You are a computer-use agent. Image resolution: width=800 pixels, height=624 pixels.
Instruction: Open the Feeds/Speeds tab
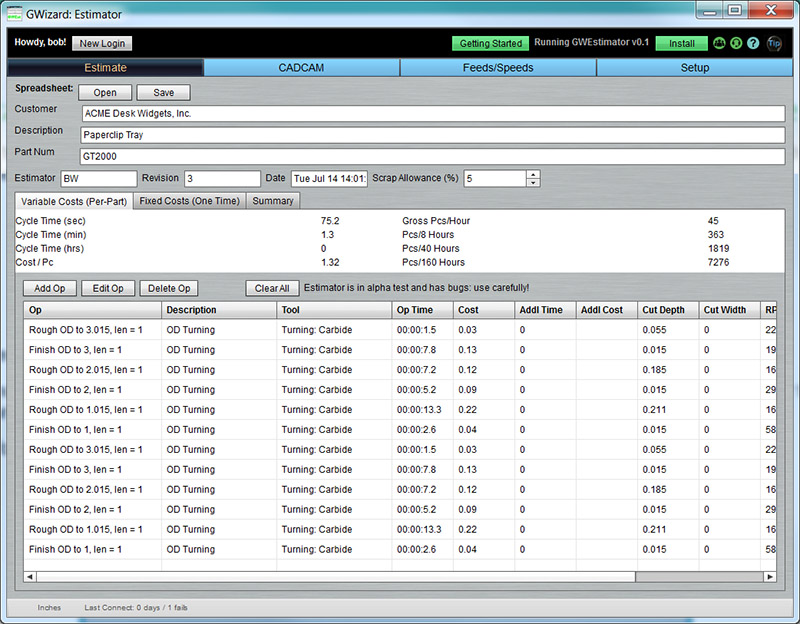point(497,68)
